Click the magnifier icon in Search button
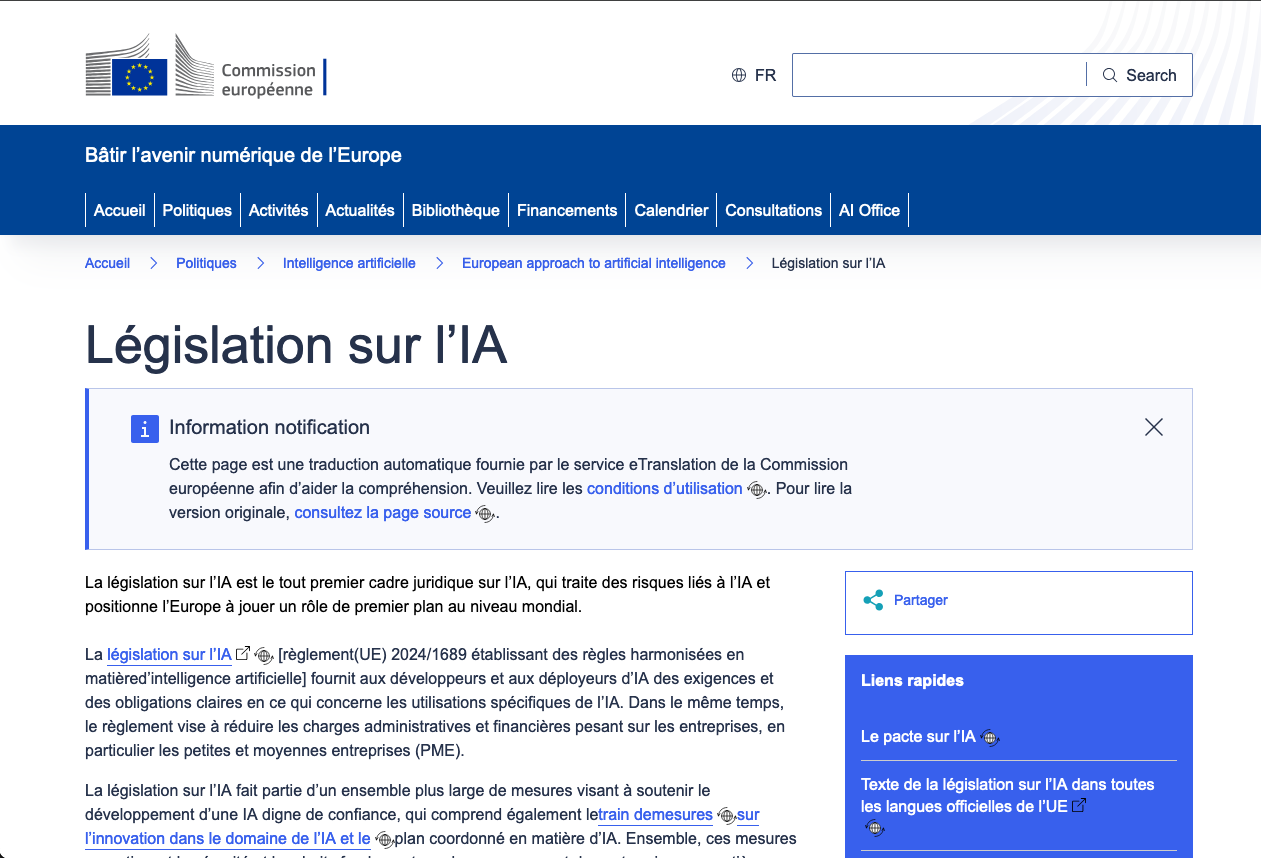The width and height of the screenshot is (1261, 858). pos(1109,75)
